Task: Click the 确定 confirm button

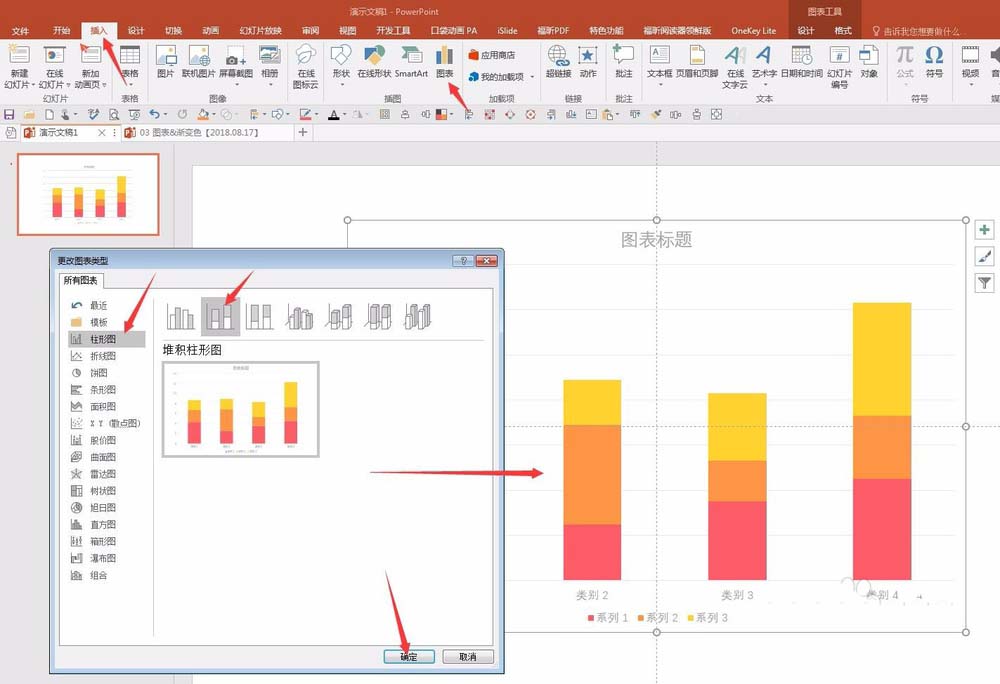Action: tap(408, 656)
